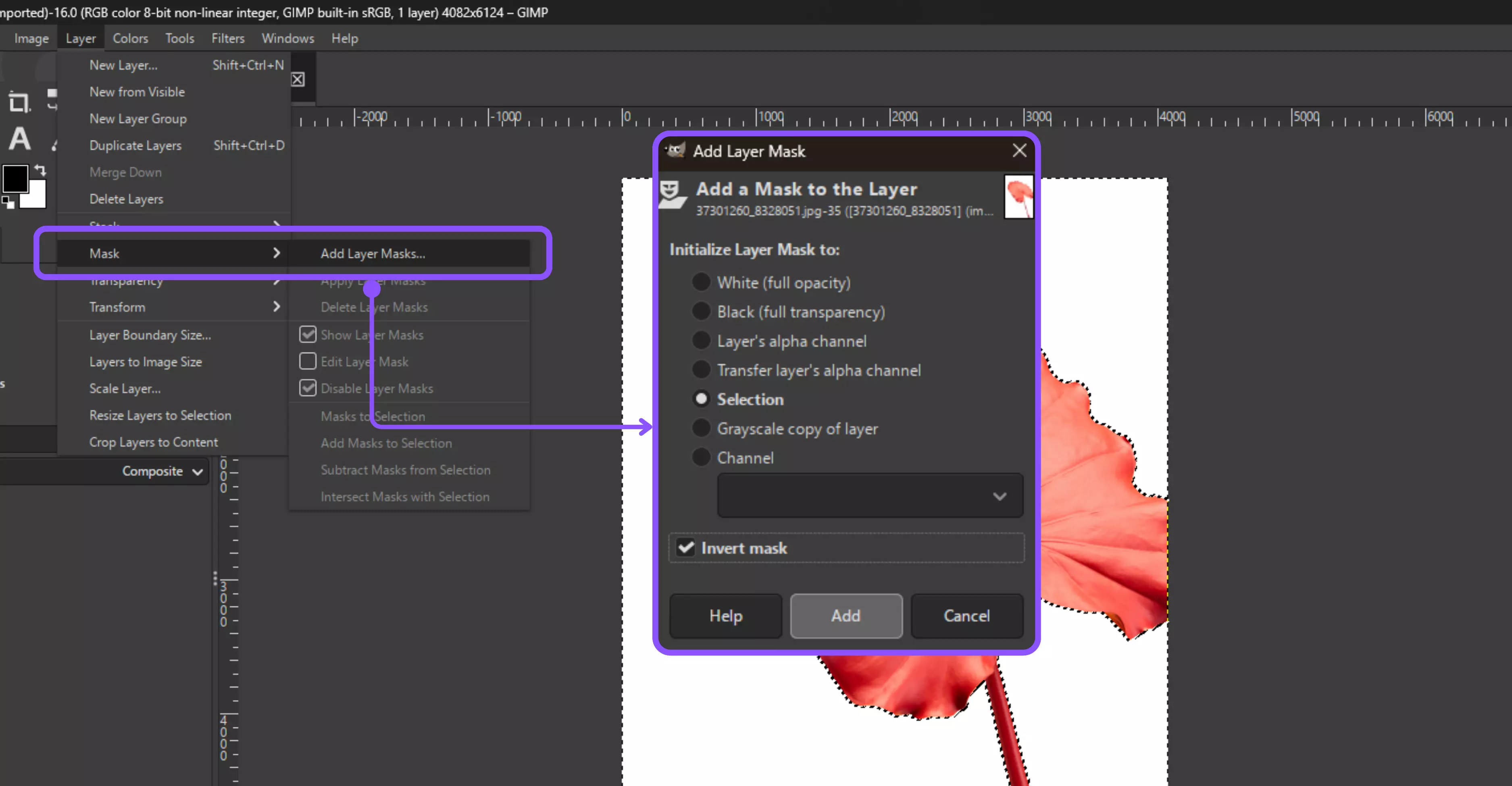Toggle Disable Layer Masks checkbox
Image resolution: width=1512 pixels, height=786 pixels.
click(x=308, y=388)
